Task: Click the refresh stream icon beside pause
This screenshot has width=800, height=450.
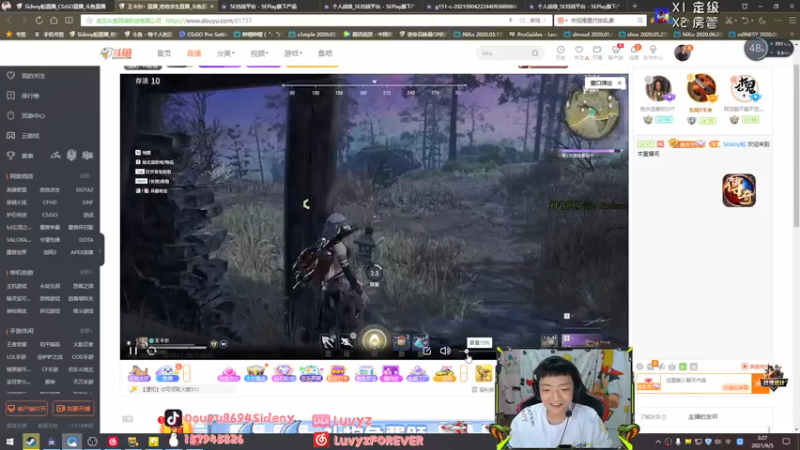Action: pos(152,351)
